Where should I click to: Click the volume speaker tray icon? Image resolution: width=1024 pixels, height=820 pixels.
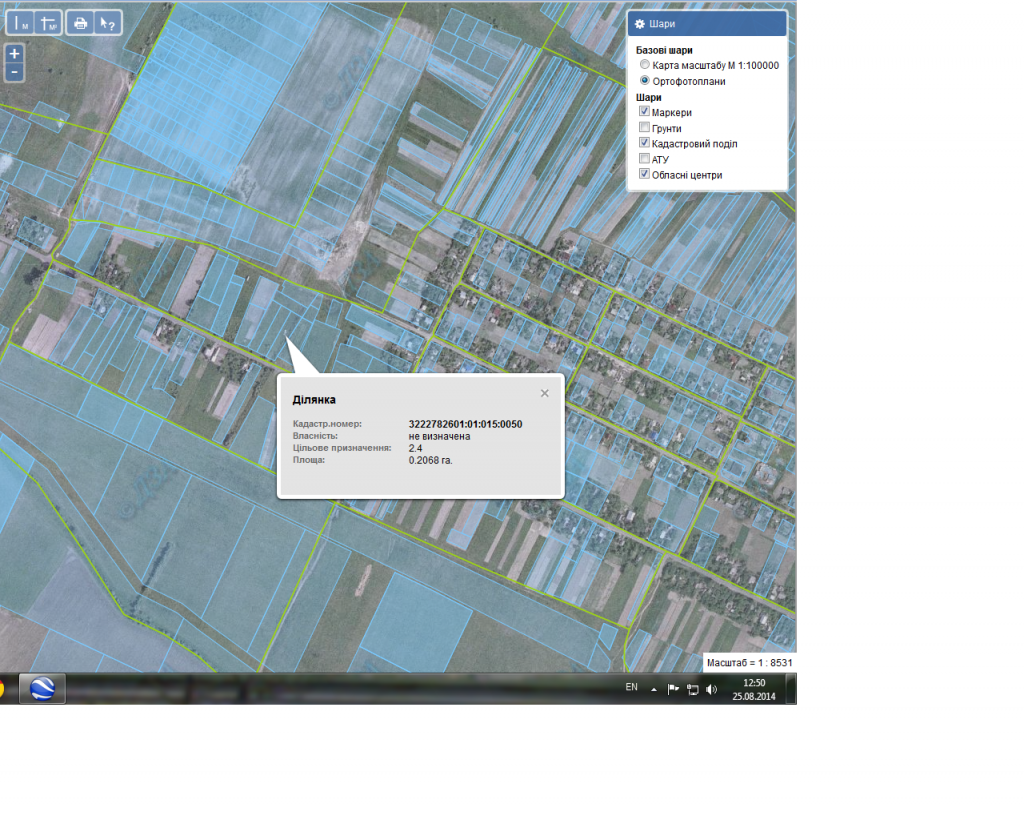(x=711, y=689)
